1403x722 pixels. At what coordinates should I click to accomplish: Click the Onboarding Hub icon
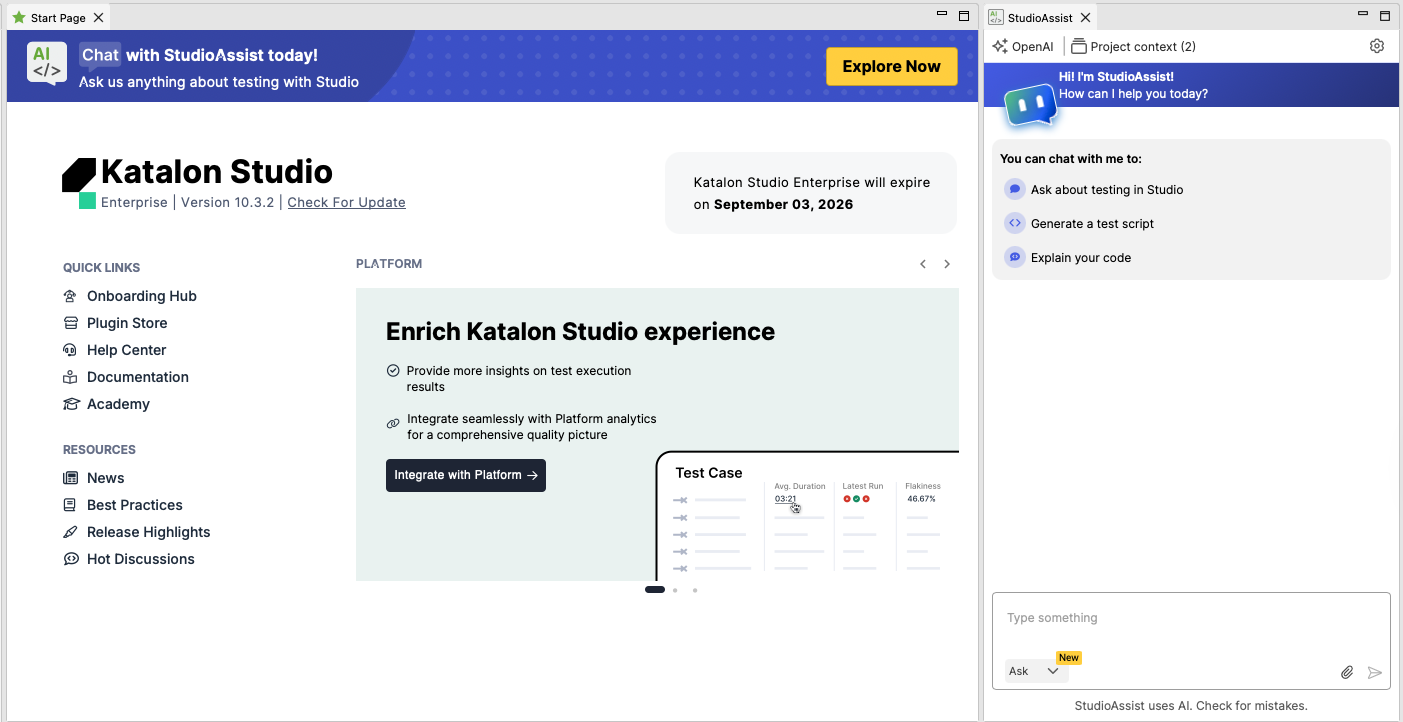[x=70, y=296]
